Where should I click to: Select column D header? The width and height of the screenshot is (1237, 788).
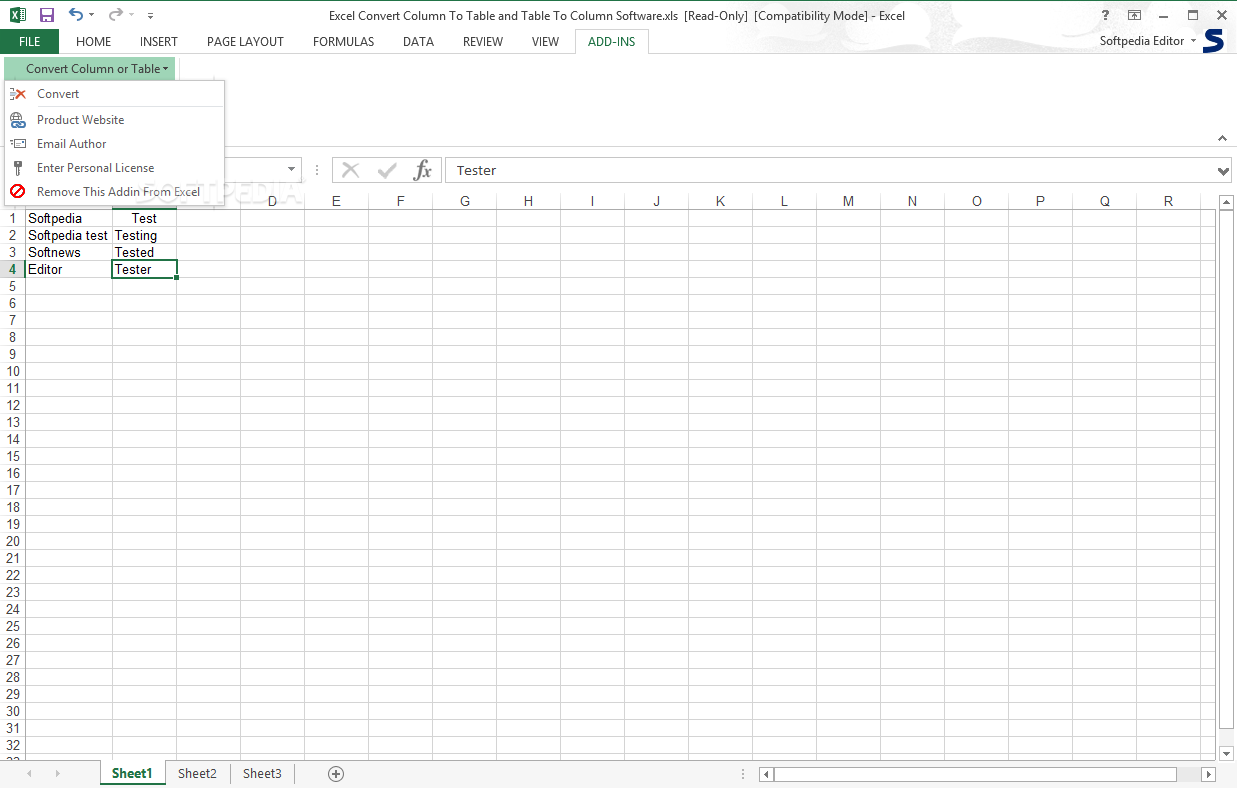click(272, 201)
